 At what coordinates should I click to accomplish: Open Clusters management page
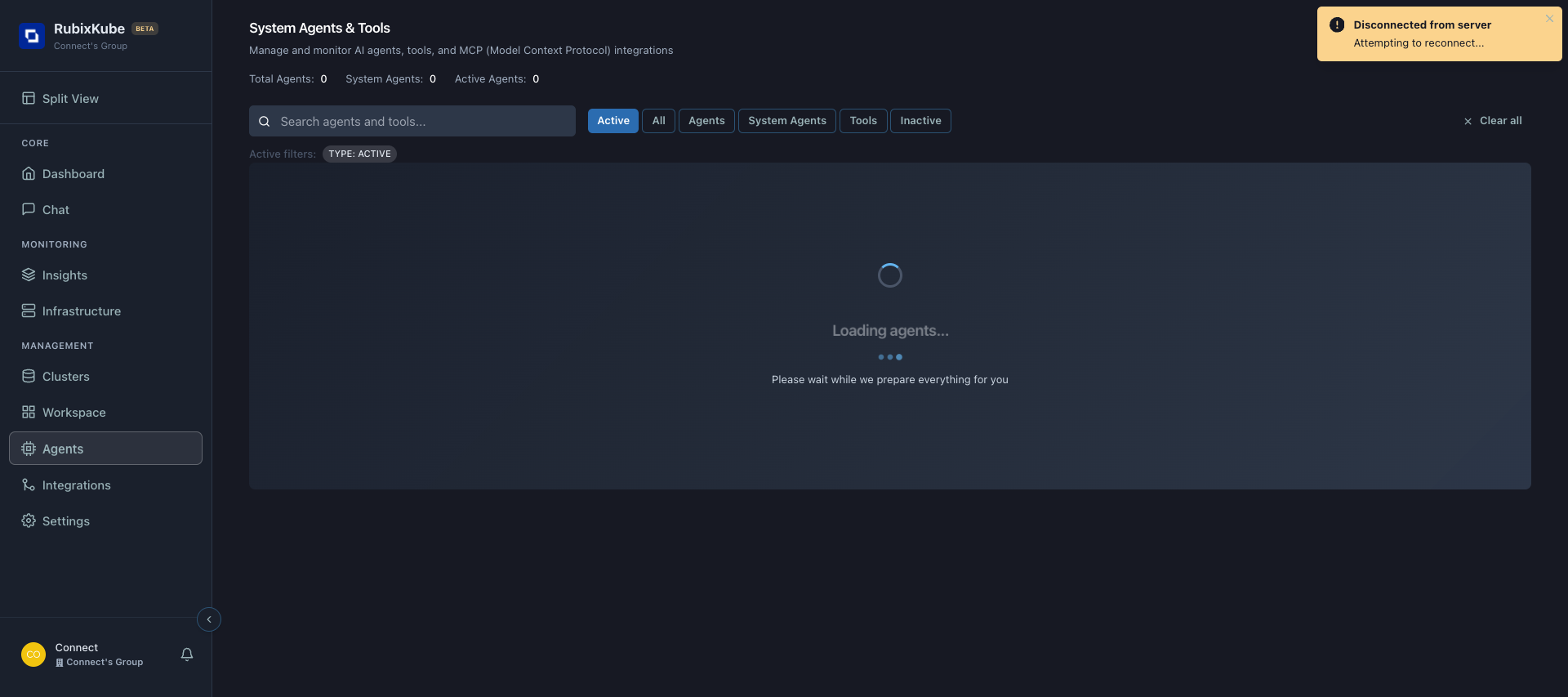click(x=105, y=376)
